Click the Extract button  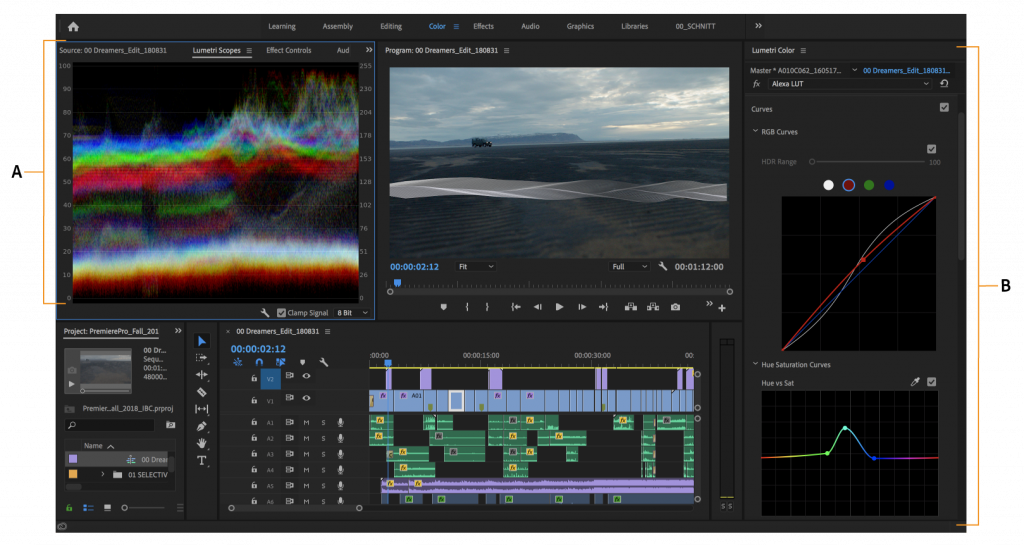click(652, 307)
